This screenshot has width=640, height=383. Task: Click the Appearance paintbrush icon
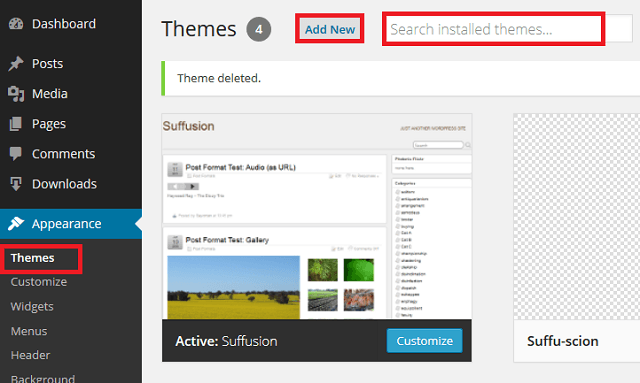click(16, 223)
